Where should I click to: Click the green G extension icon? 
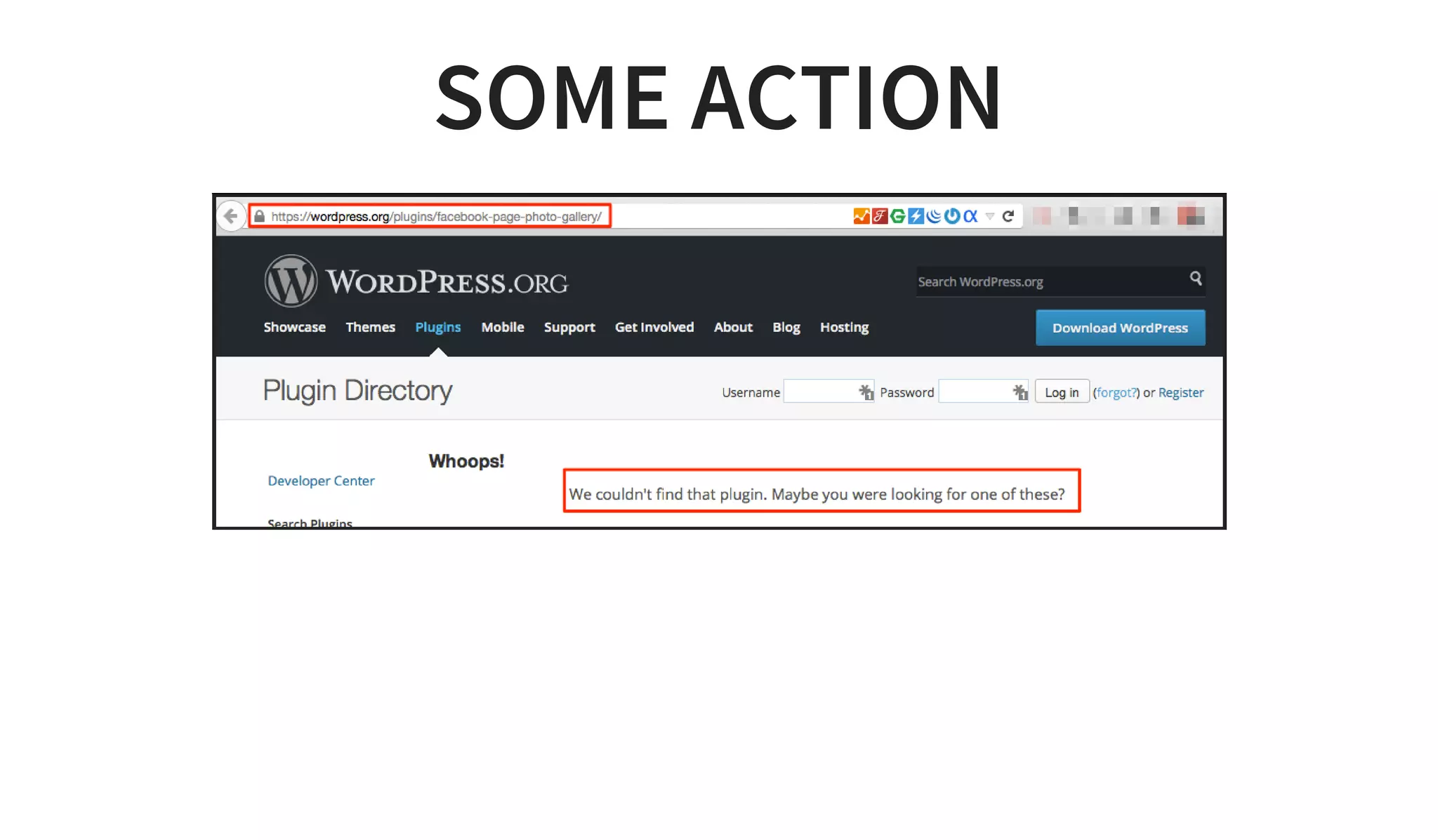click(x=897, y=216)
